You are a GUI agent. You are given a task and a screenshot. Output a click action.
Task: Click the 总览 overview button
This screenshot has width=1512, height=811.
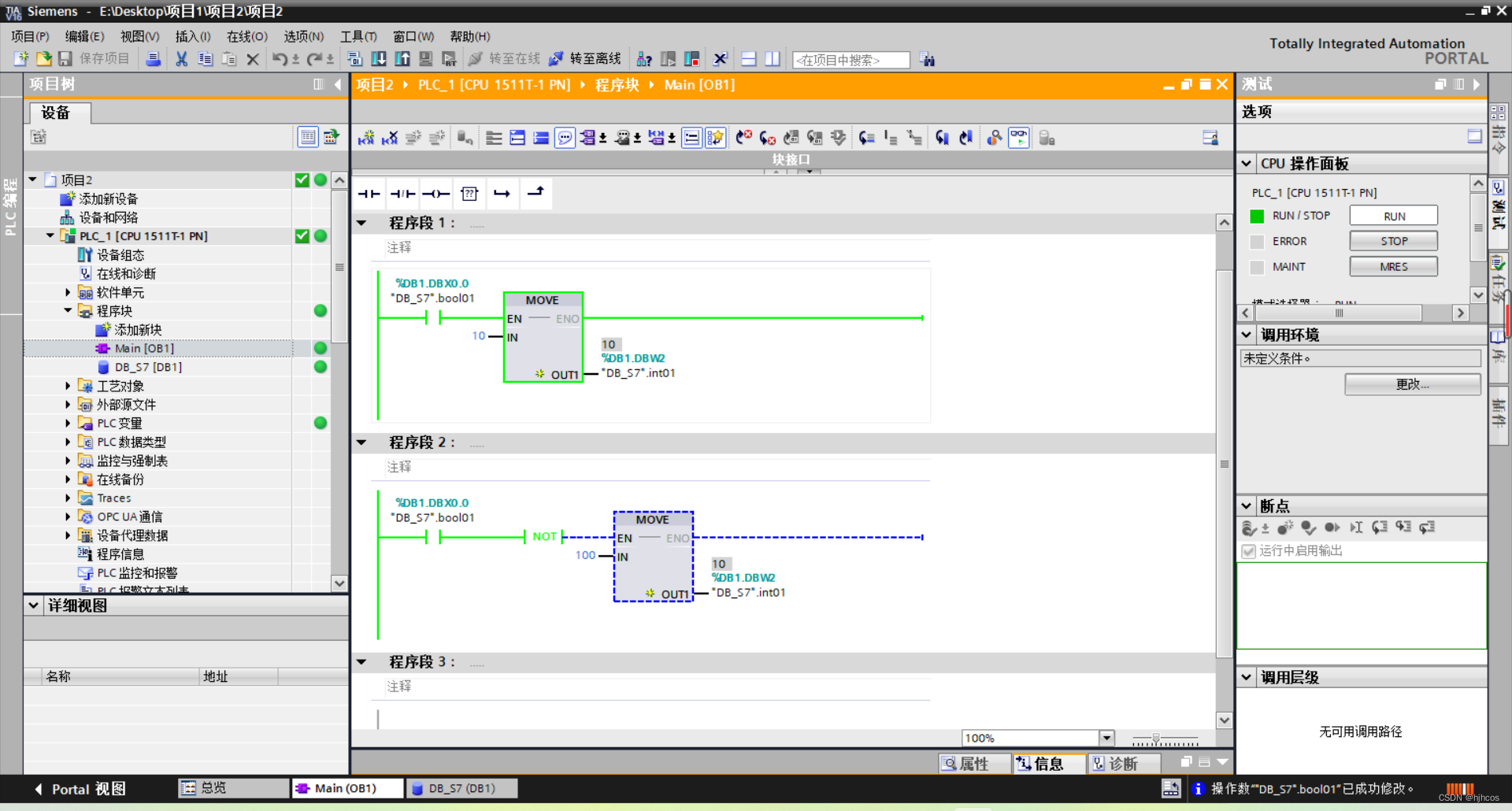233,788
